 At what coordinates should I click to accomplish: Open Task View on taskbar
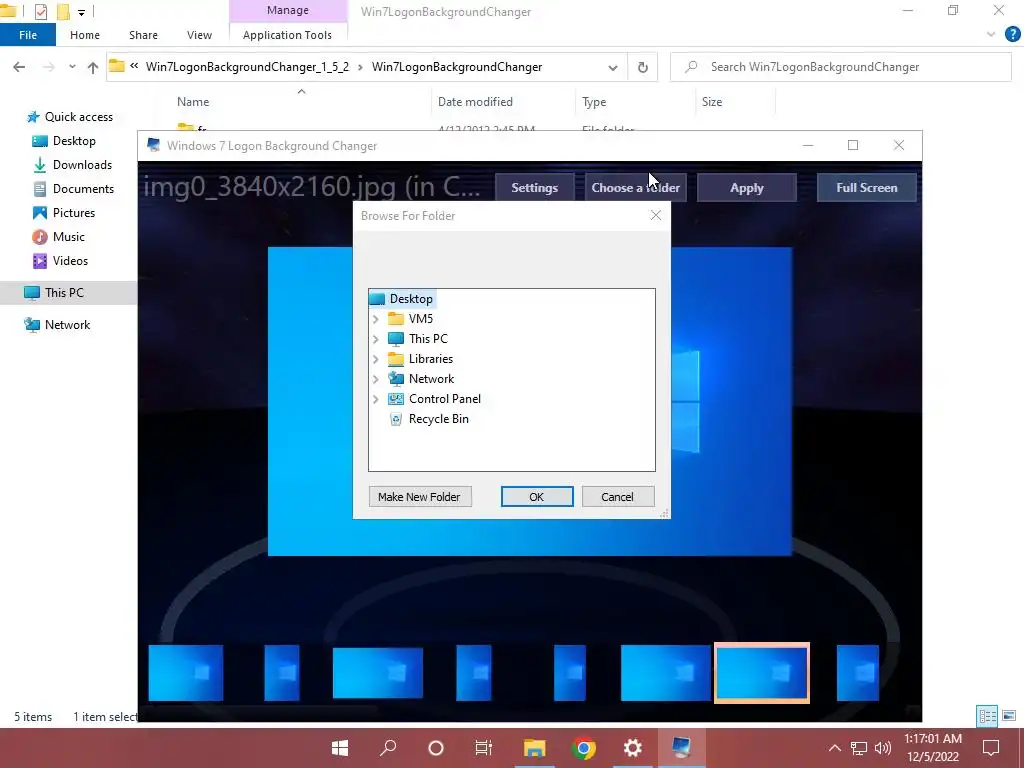tap(484, 748)
